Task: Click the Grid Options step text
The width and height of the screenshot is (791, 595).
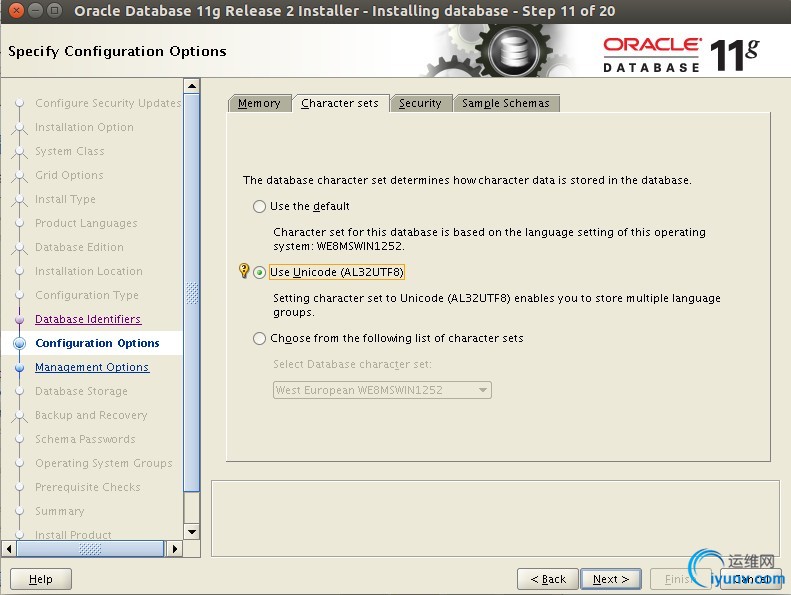Action: (x=69, y=175)
